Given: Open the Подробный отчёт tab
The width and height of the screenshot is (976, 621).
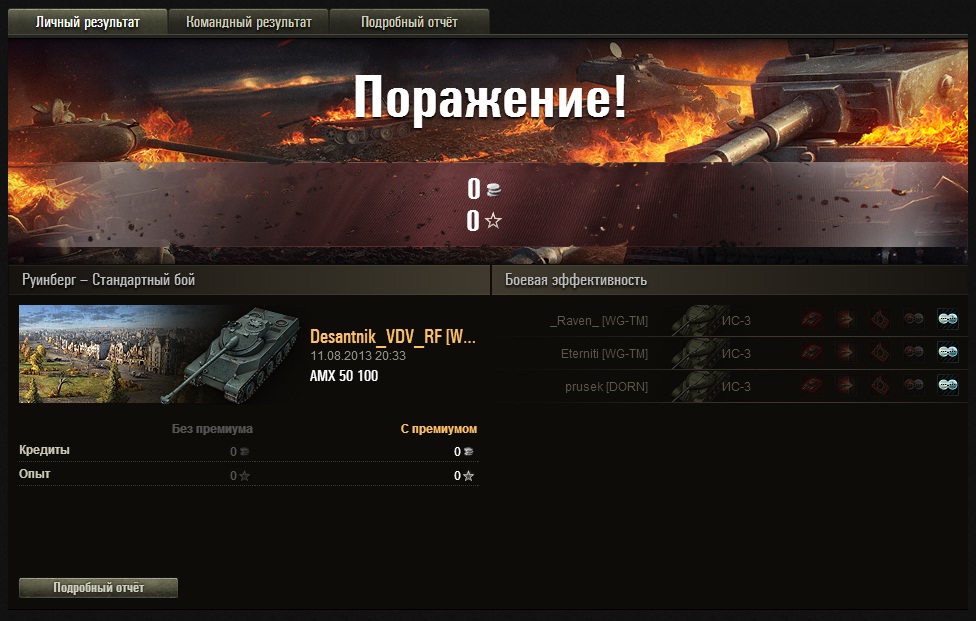Looking at the screenshot, I should pos(409,22).
